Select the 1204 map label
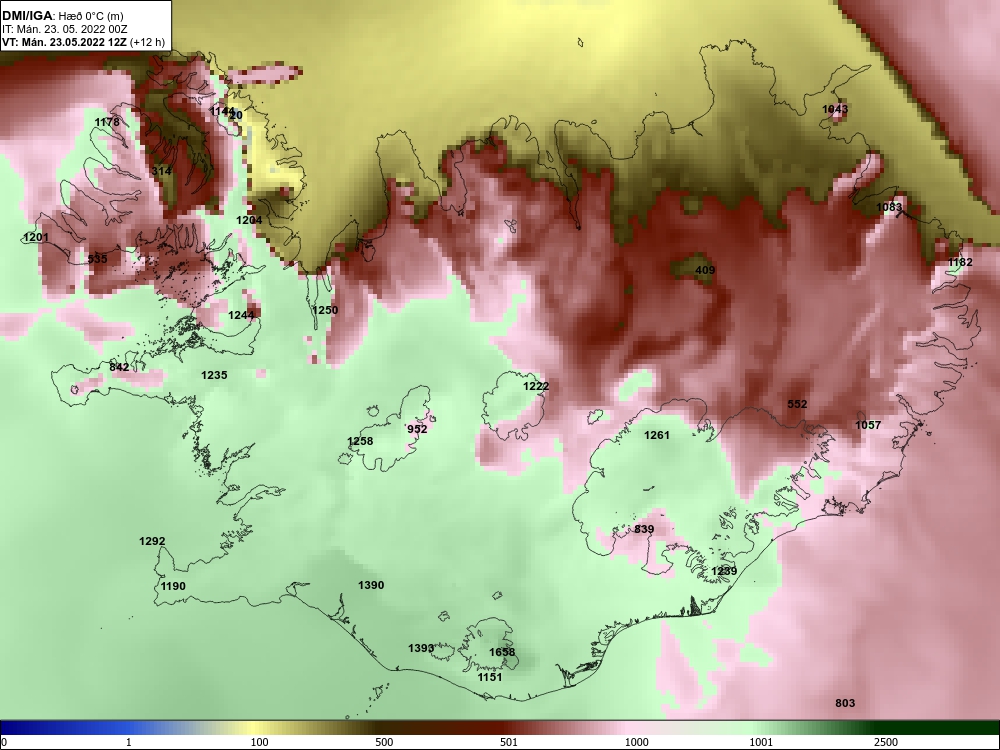 [x=249, y=220]
